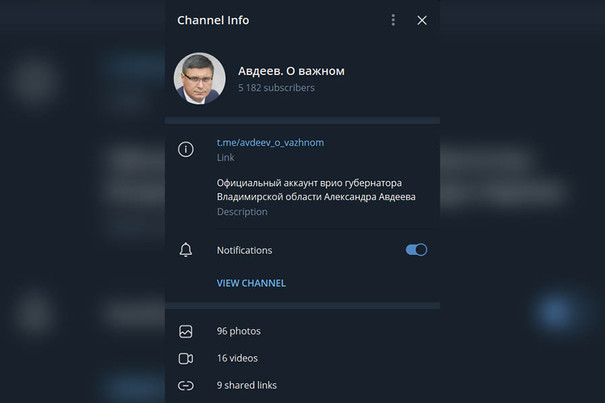Screen dimensions: 605x403
Task: Click the bell notifications icon
Action: pyautogui.click(x=186, y=250)
